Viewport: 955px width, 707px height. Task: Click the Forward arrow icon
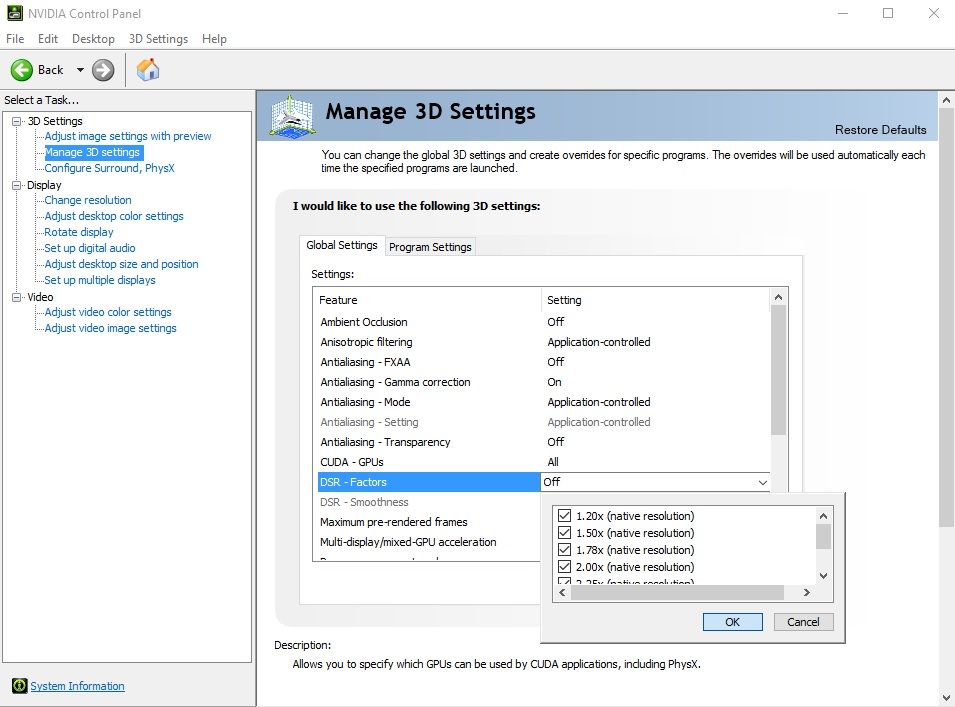[x=103, y=70]
